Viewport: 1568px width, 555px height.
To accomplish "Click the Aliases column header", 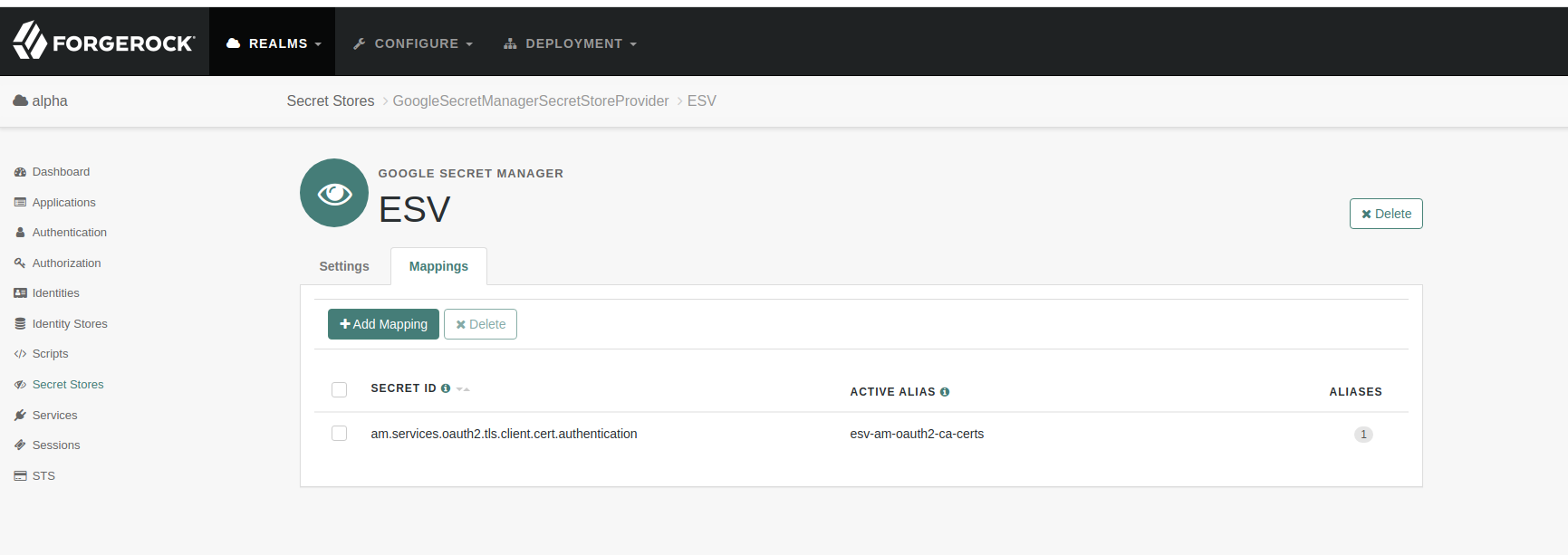I will click(x=1355, y=392).
